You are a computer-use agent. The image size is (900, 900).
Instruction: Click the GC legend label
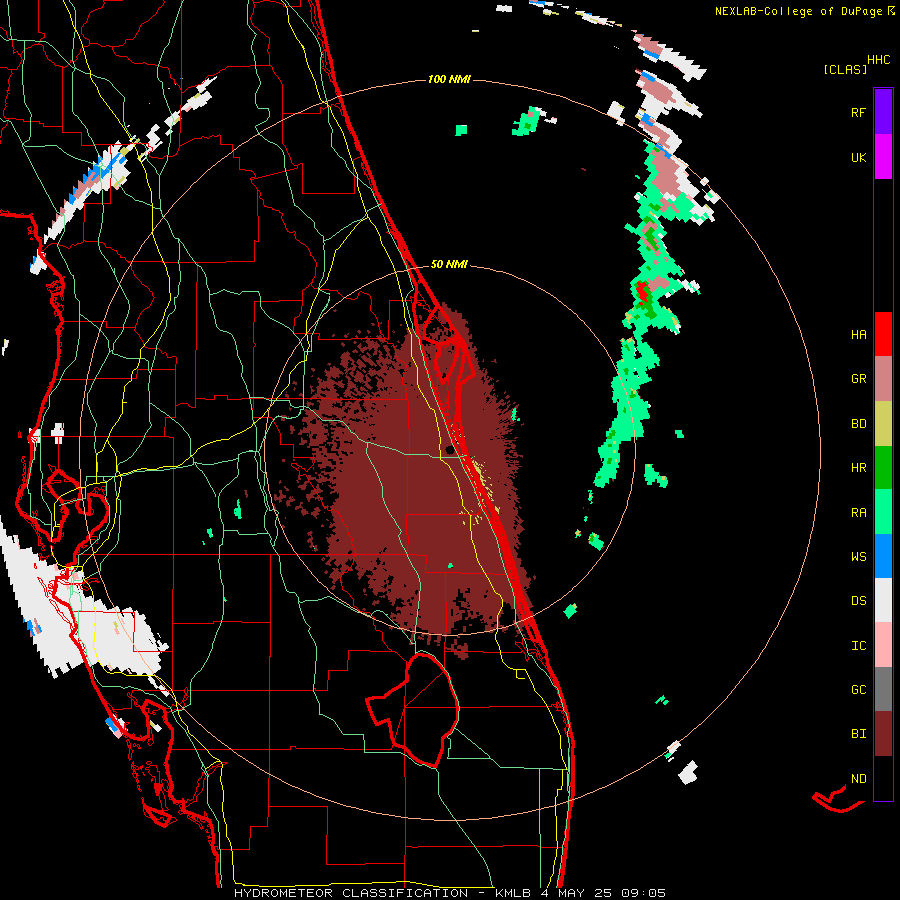tap(858, 690)
